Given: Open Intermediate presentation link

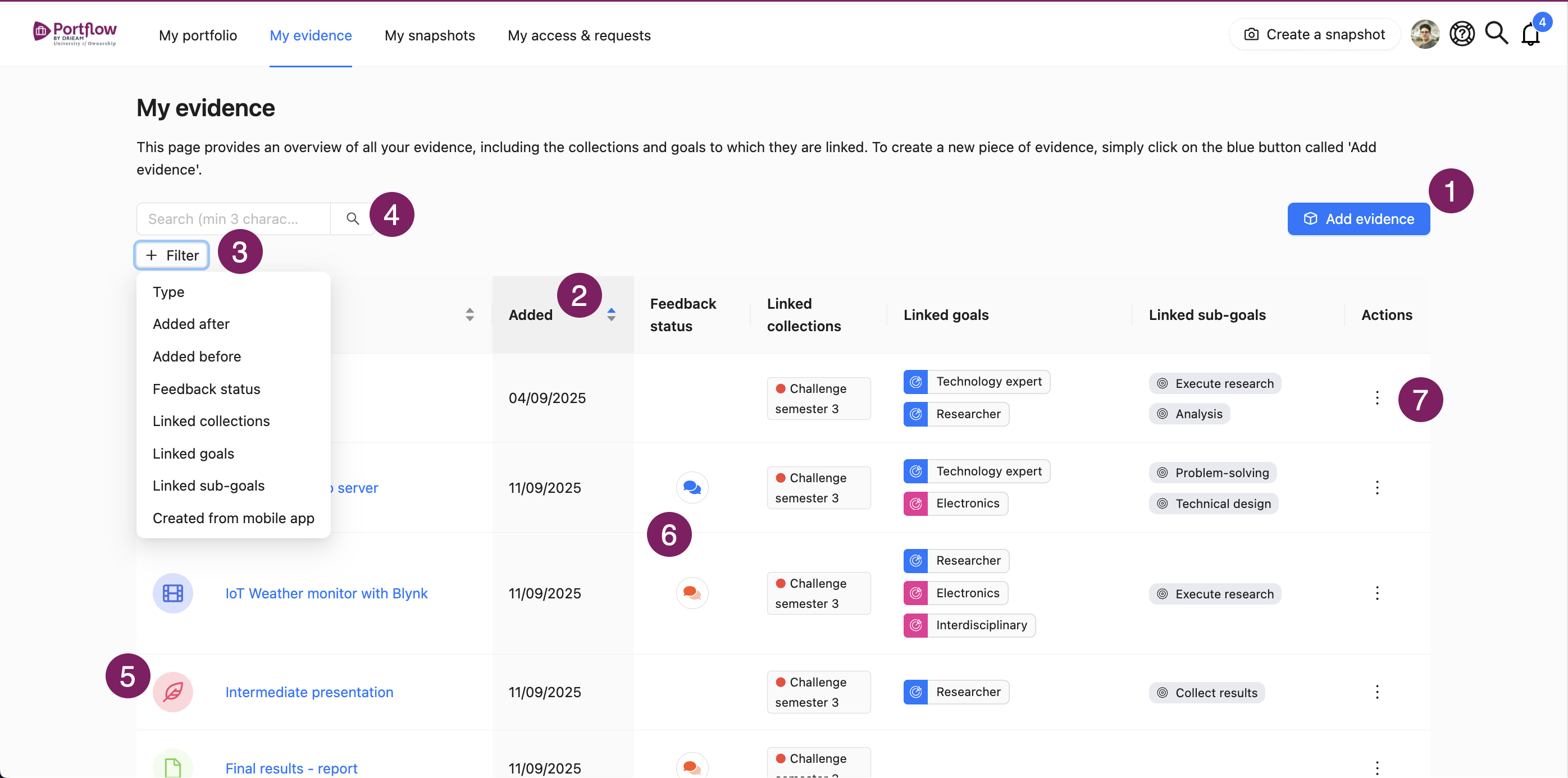Looking at the screenshot, I should [309, 692].
